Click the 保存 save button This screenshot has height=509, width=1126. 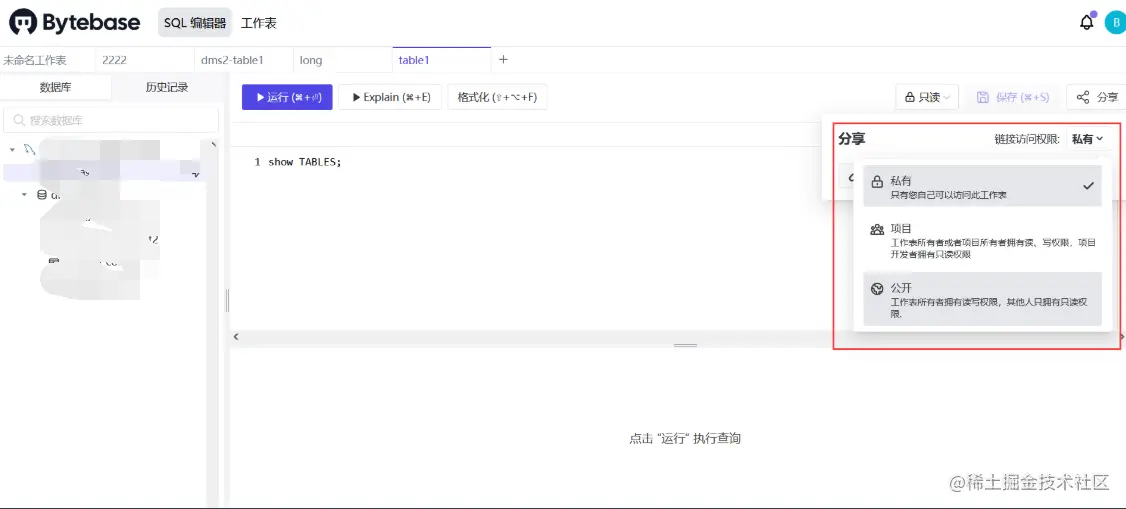click(1013, 97)
